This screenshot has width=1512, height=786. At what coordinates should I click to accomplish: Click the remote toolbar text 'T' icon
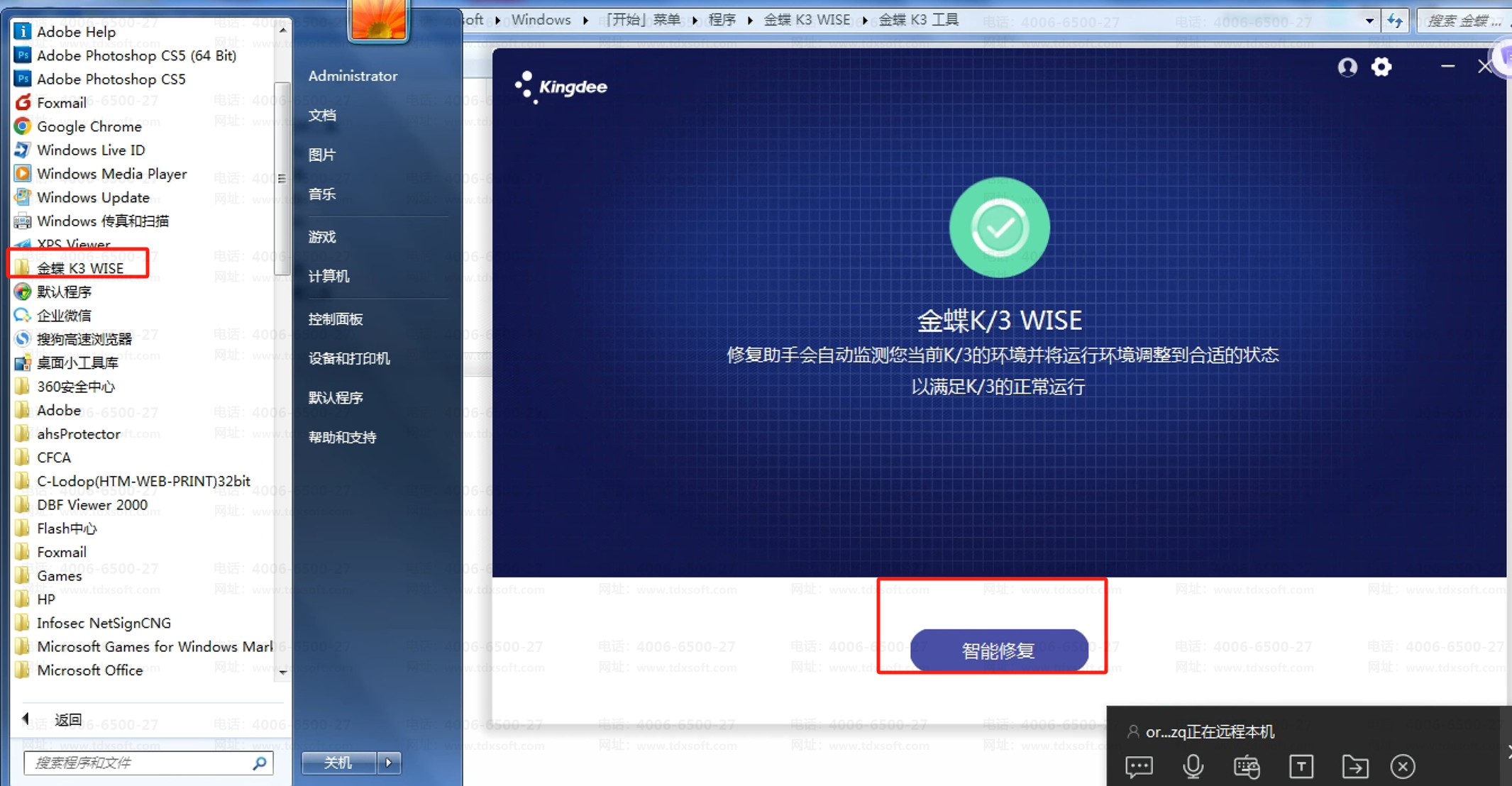click(x=1301, y=766)
